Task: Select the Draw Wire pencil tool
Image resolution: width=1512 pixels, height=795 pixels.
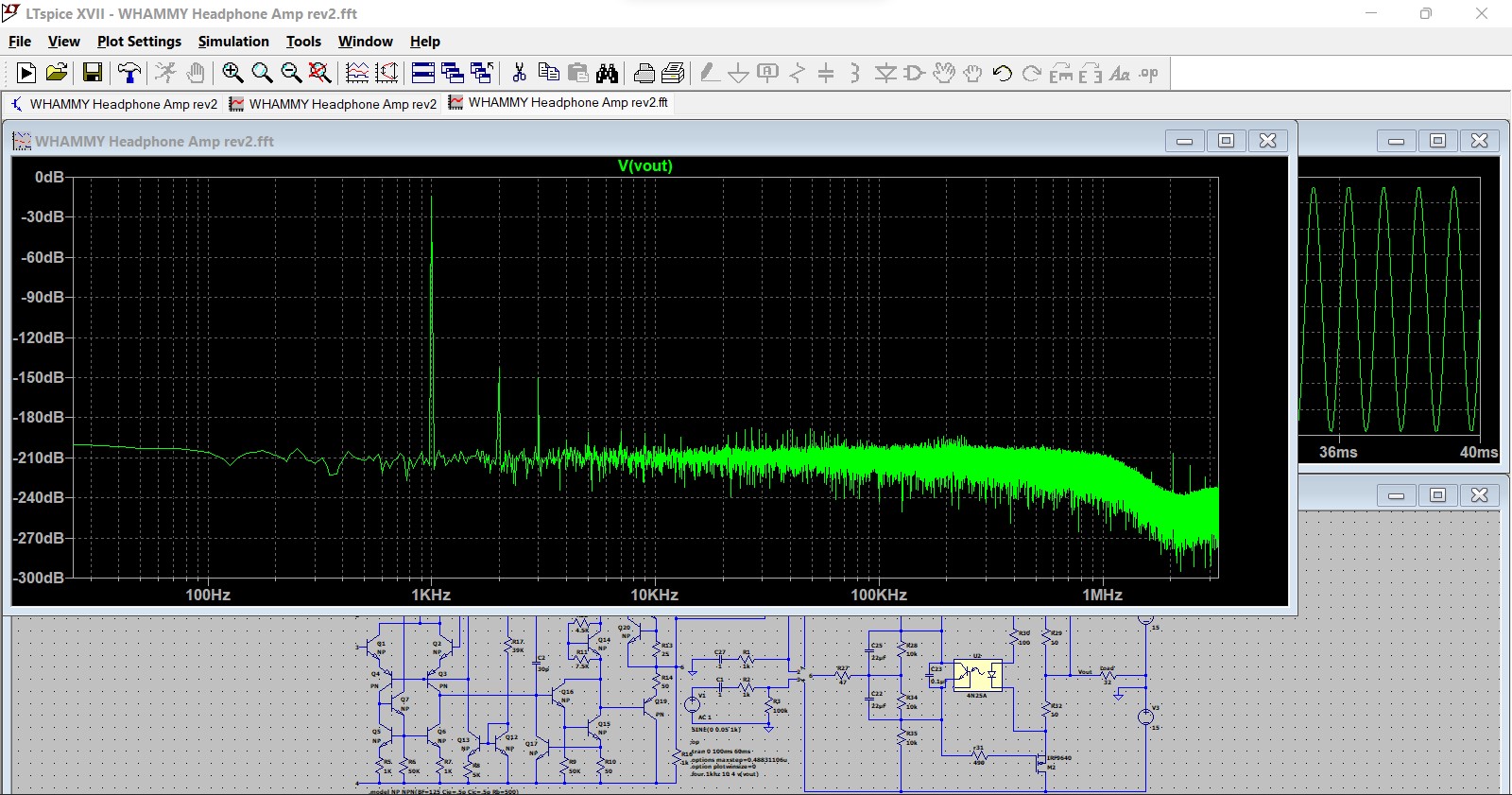Action: (x=710, y=73)
